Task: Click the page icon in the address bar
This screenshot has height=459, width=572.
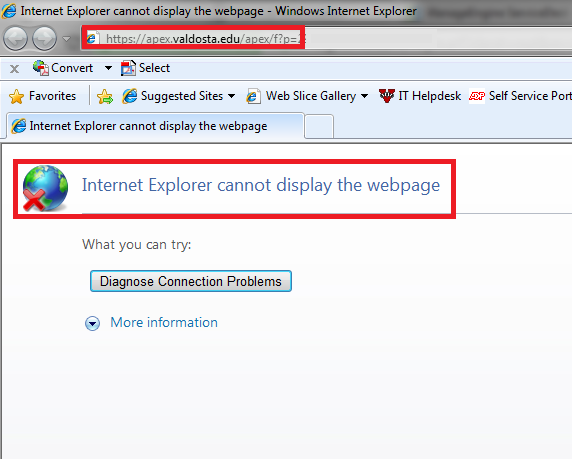Action: [92, 38]
